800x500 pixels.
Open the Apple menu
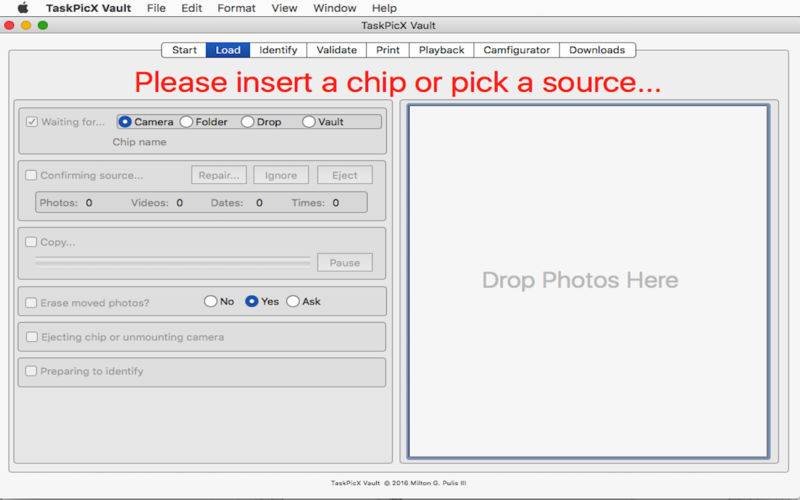coord(22,8)
